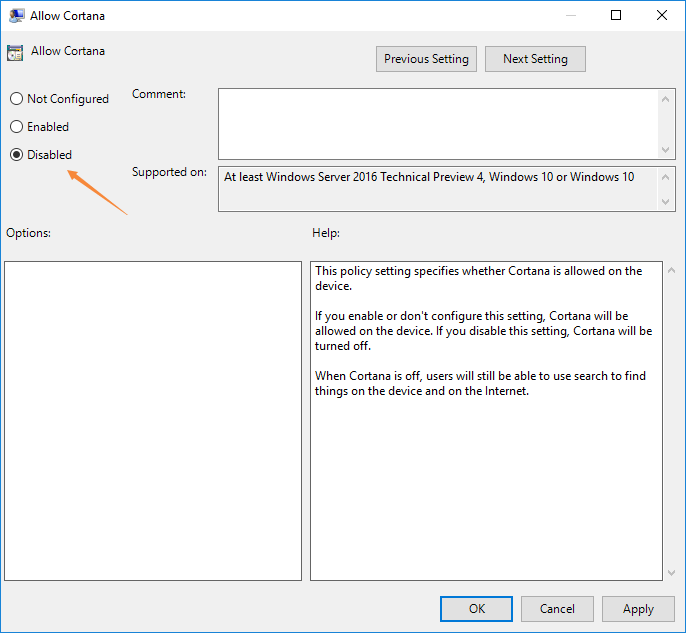Click the Comment box scroll up arrow
This screenshot has height=633, width=686.
click(x=665, y=99)
